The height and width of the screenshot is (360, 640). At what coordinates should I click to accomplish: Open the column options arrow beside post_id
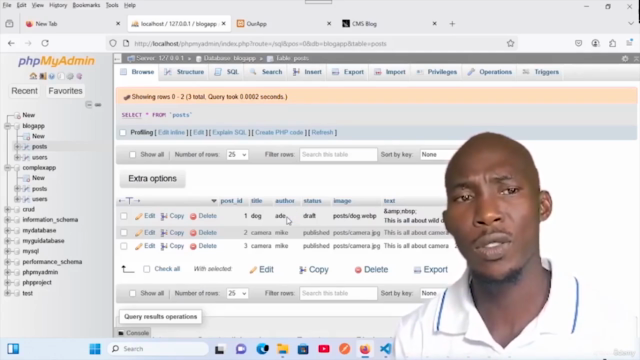(213, 201)
